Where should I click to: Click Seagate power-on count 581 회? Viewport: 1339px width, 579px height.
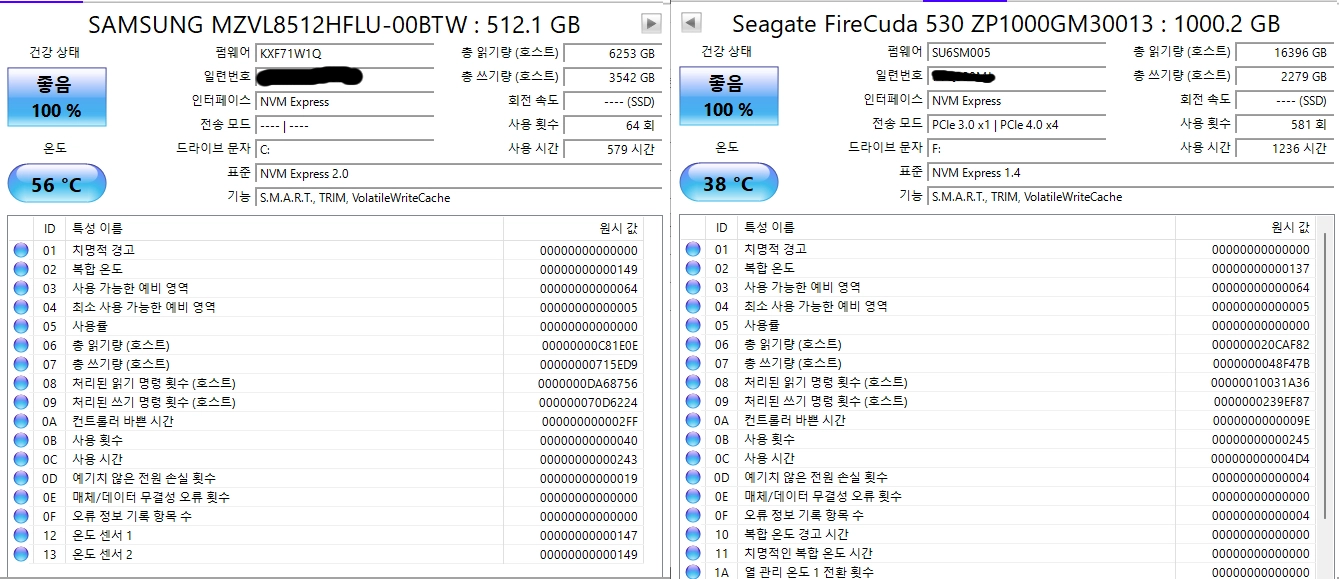1284,125
